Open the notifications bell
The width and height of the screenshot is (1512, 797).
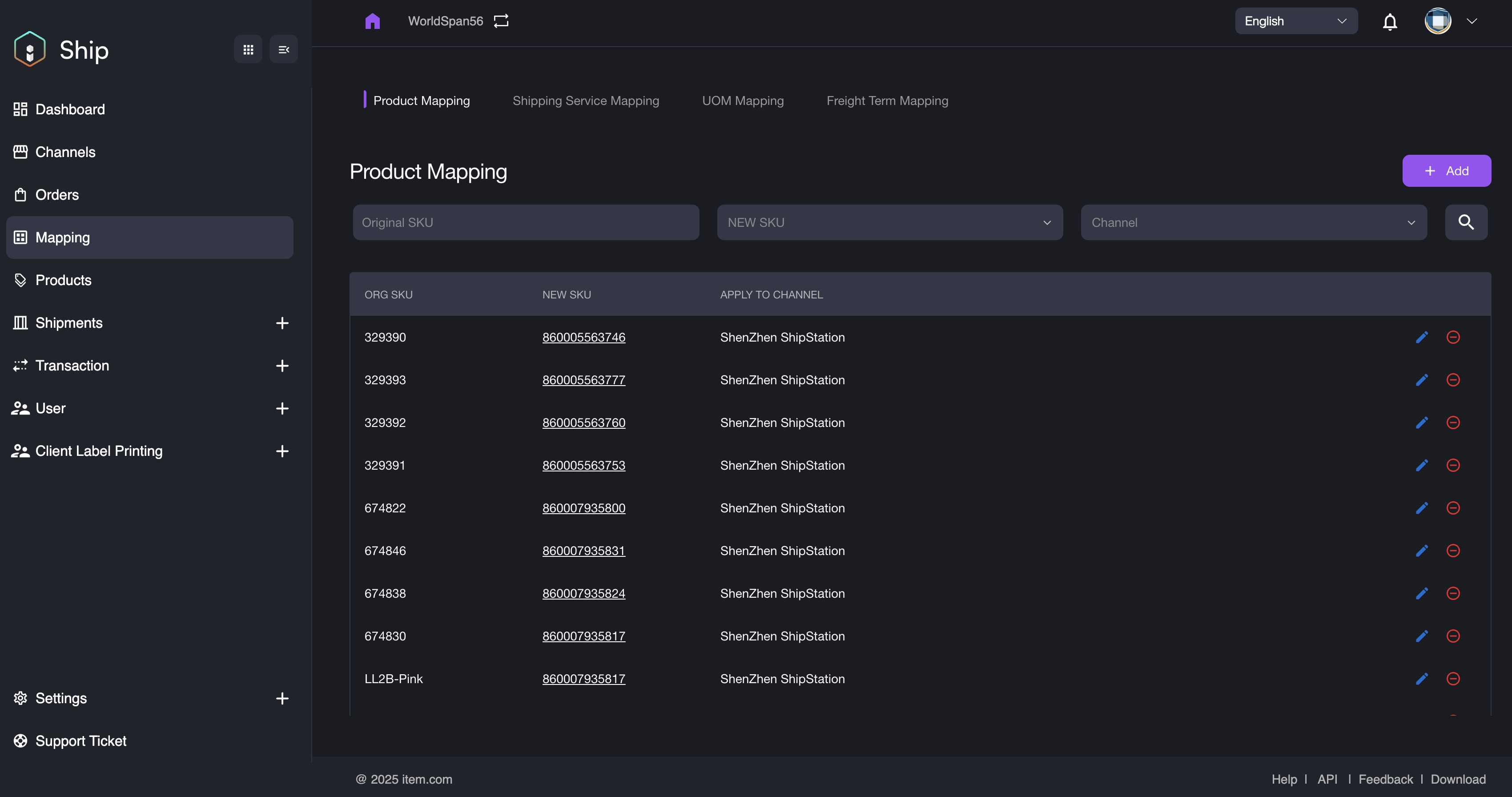pyautogui.click(x=1389, y=22)
